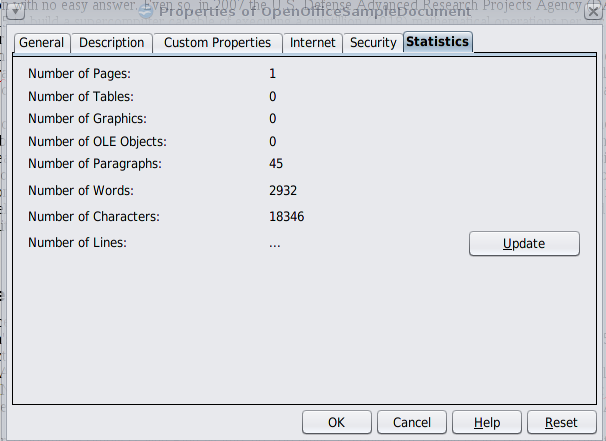Click the Cancel button
Image resolution: width=606 pixels, height=441 pixels.
(x=412, y=422)
